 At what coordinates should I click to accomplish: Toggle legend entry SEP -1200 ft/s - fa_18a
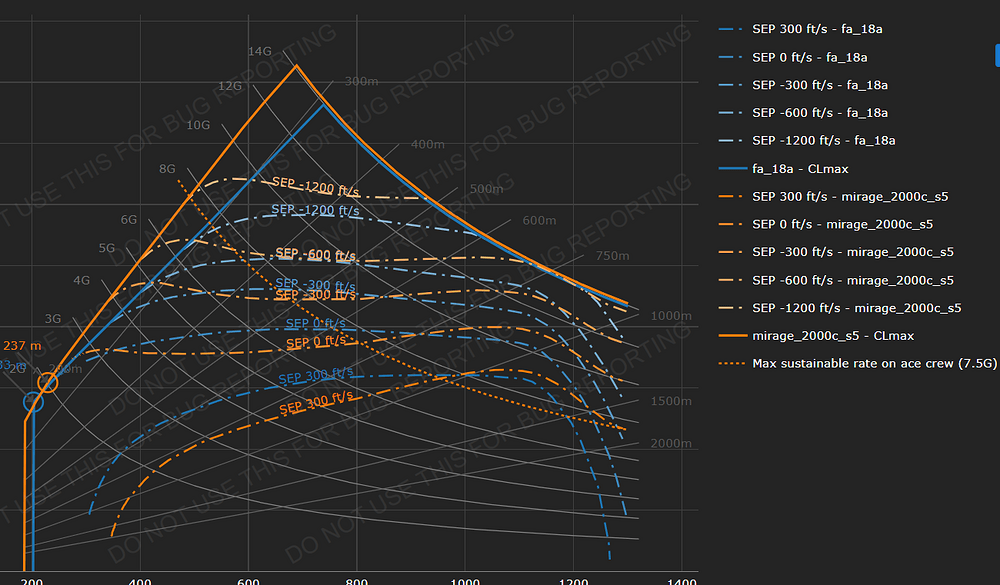807,140
